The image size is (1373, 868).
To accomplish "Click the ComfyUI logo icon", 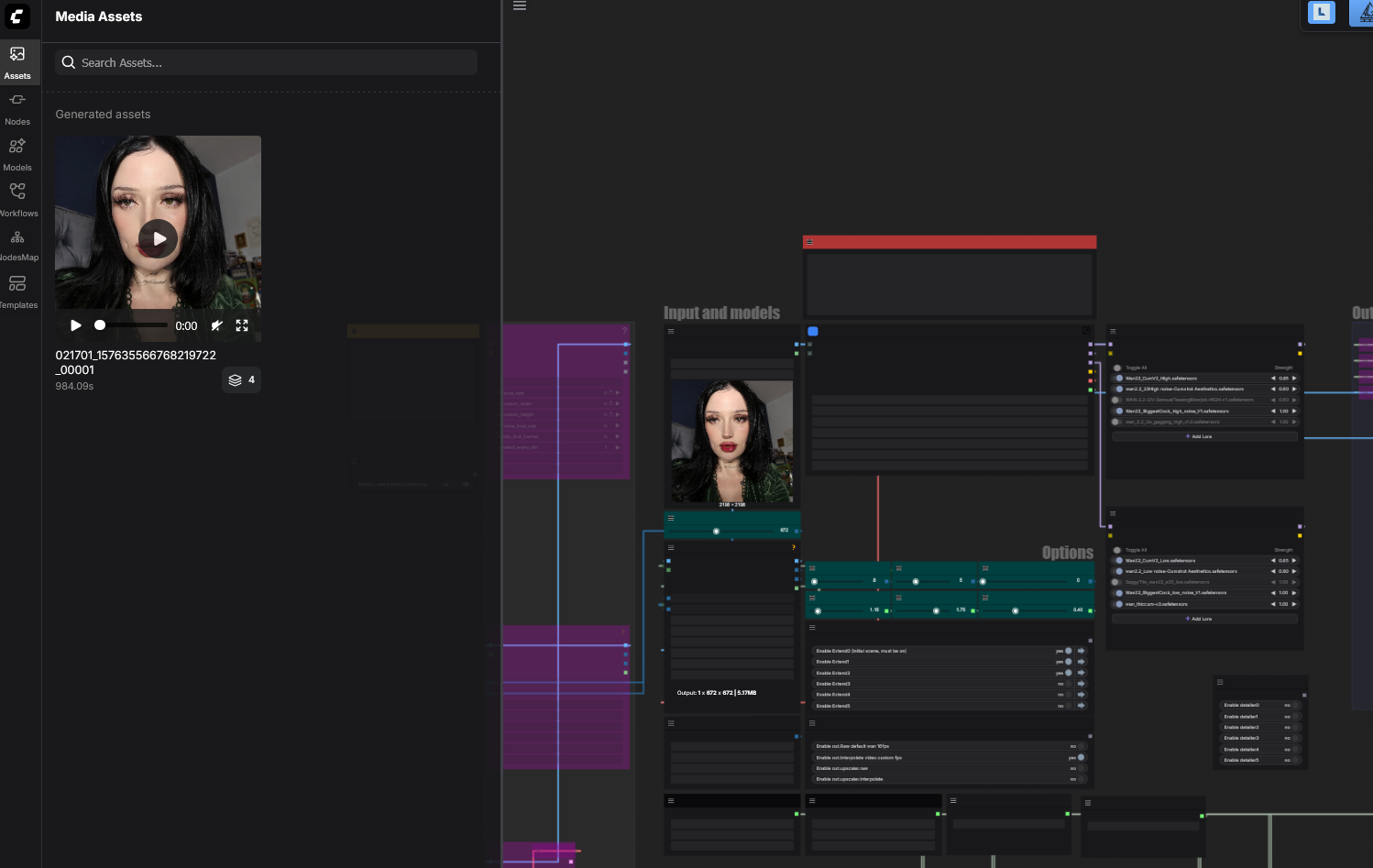I will pyautogui.click(x=17, y=16).
